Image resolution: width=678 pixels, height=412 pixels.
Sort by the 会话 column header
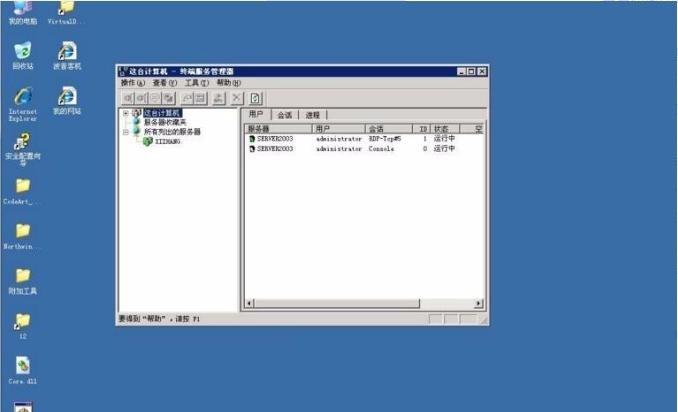pyautogui.click(x=389, y=129)
